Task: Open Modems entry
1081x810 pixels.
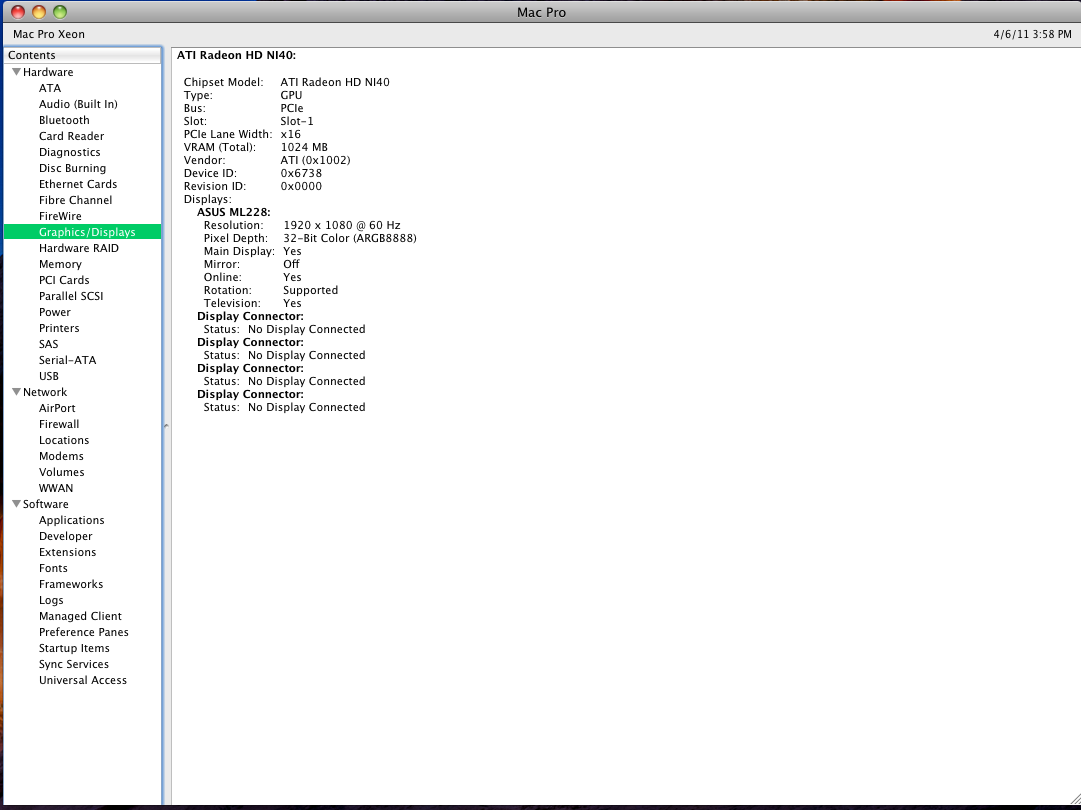Action: click(61, 456)
